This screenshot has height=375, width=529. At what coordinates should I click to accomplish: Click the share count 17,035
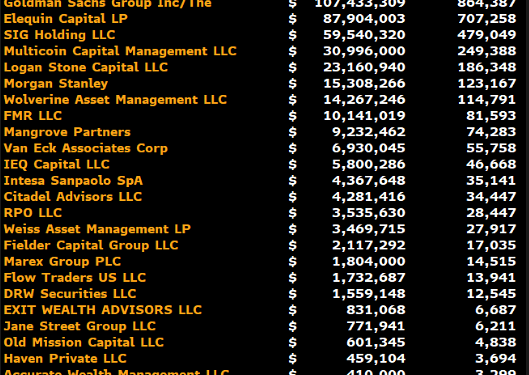(x=491, y=246)
